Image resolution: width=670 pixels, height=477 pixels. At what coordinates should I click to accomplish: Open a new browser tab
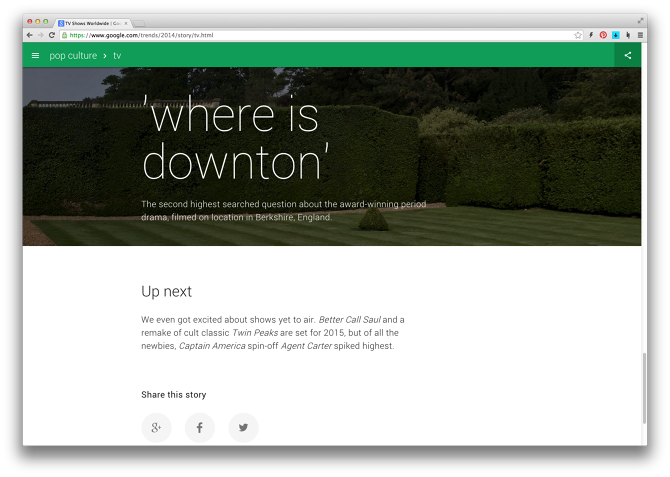(x=140, y=22)
